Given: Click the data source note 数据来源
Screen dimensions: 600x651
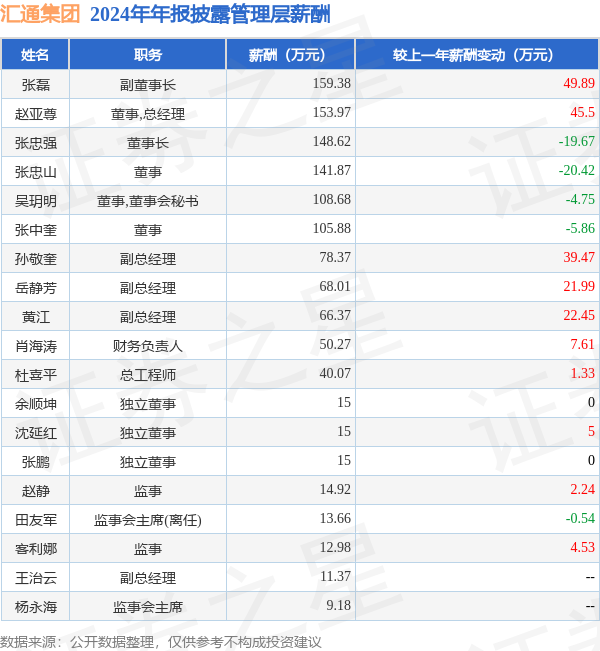Looking at the screenshot, I should 161,642.
